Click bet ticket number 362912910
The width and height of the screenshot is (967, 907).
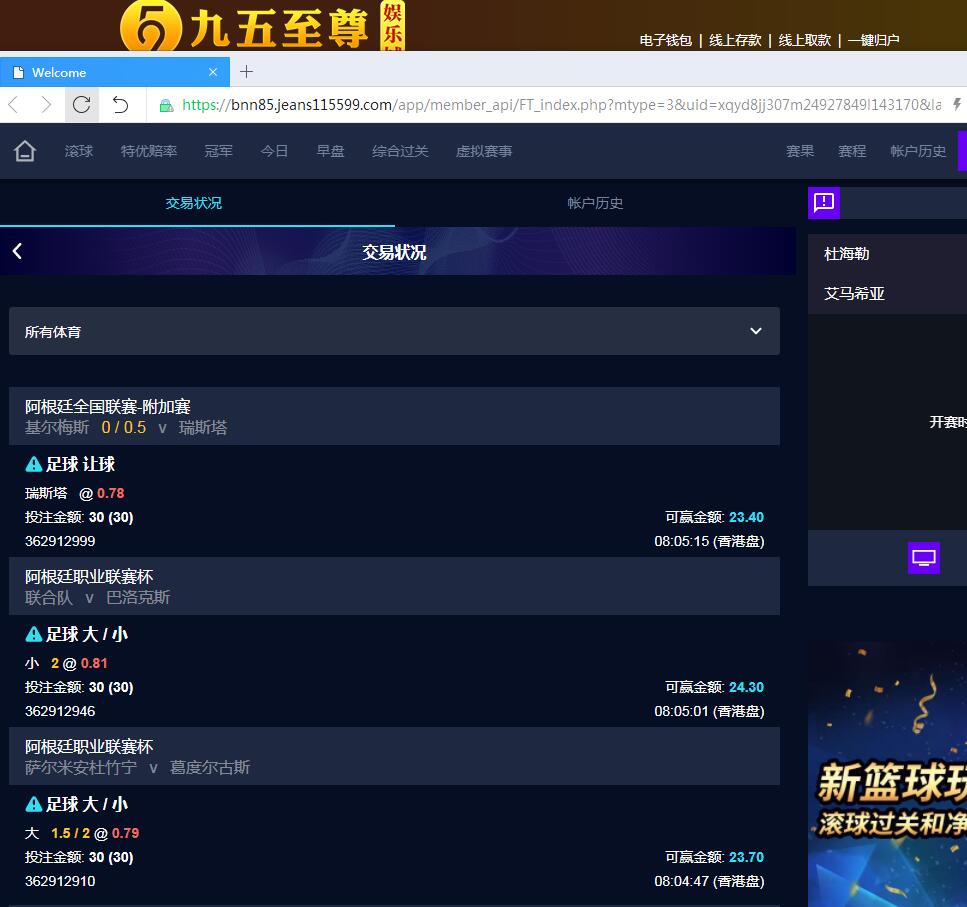coord(60,881)
